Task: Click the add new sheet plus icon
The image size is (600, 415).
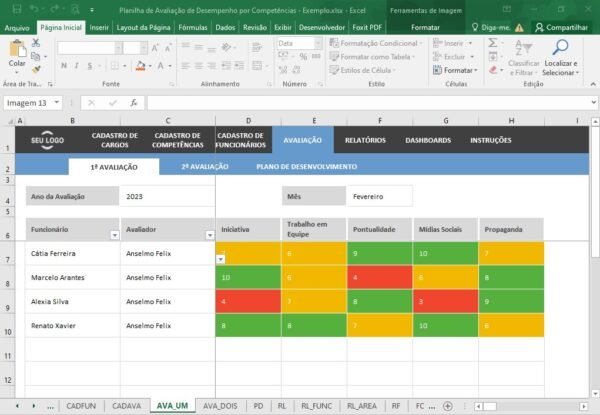Action: 447,406
